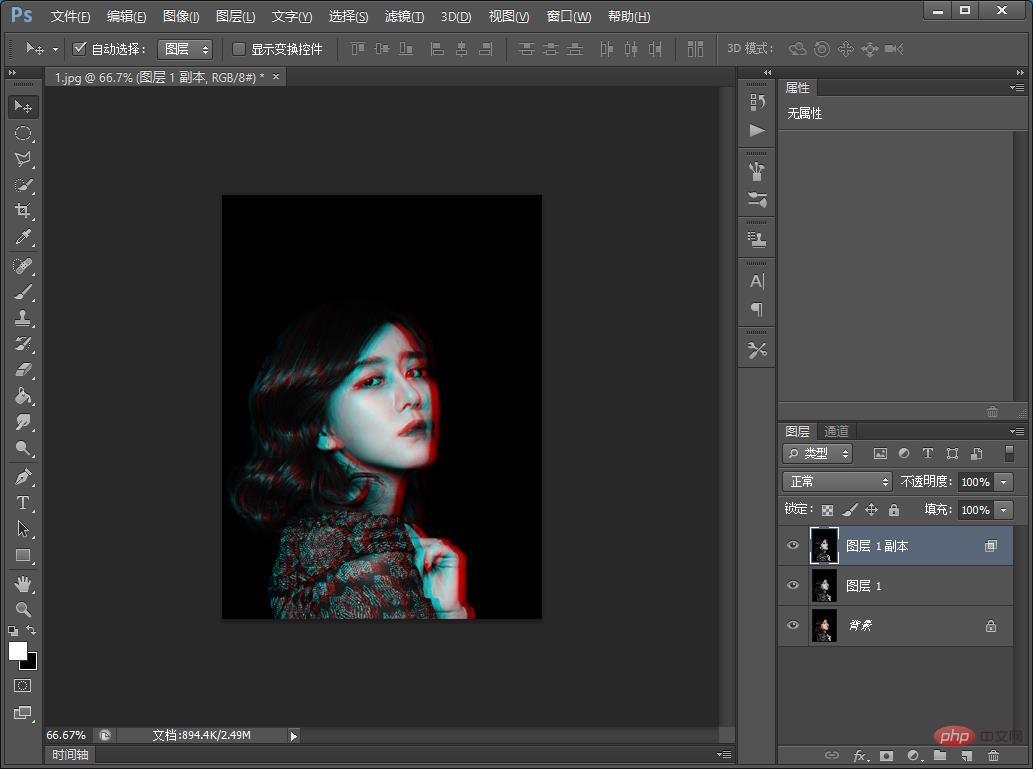Screen dimensions: 1033x769
Task: Click the 时间轴 panel label
Action: click(x=70, y=755)
